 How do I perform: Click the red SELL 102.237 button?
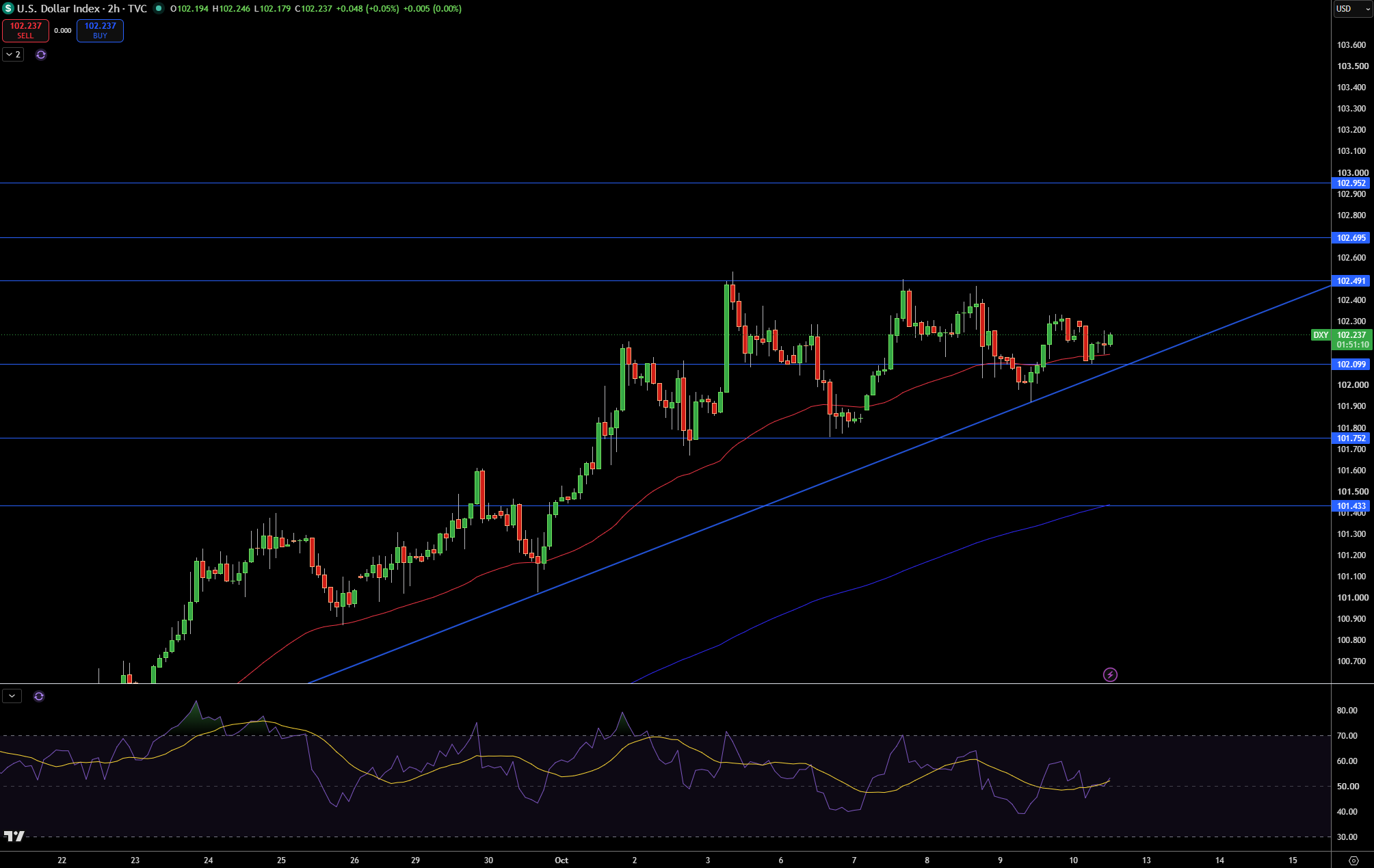coord(26,30)
